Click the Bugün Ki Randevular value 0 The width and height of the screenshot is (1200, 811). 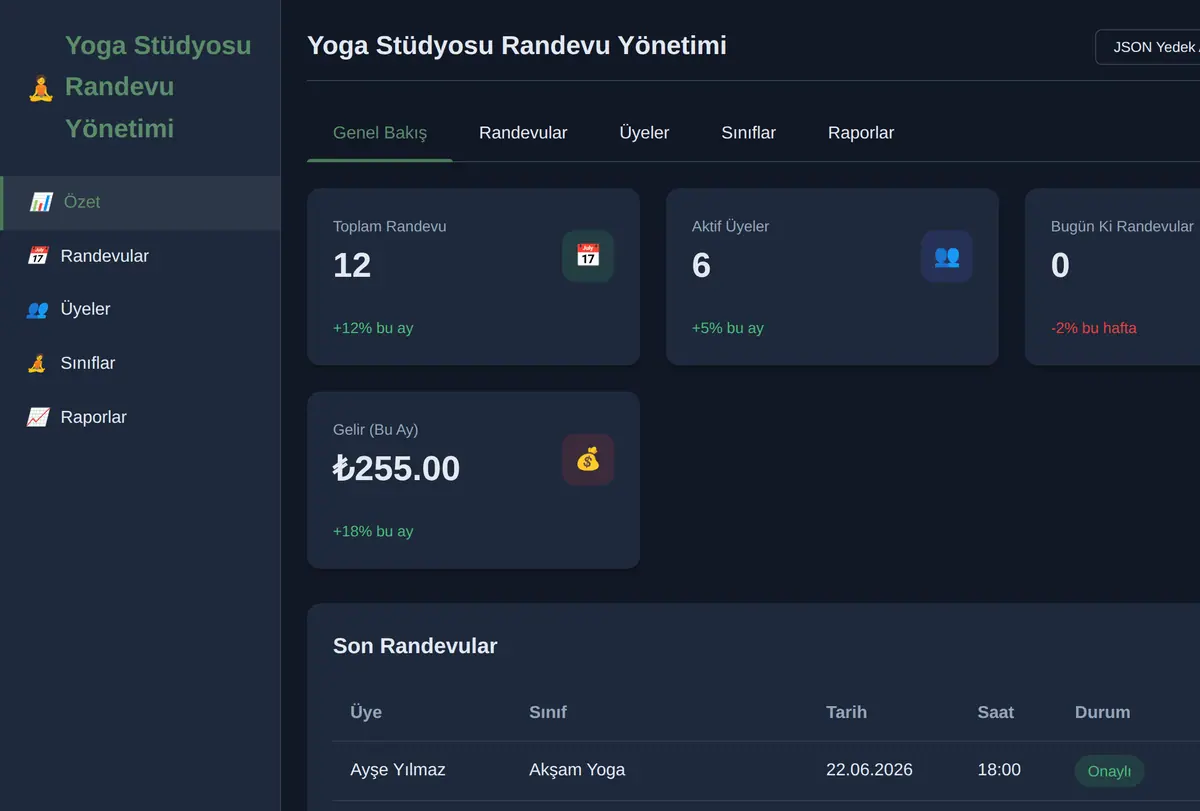tap(1060, 265)
